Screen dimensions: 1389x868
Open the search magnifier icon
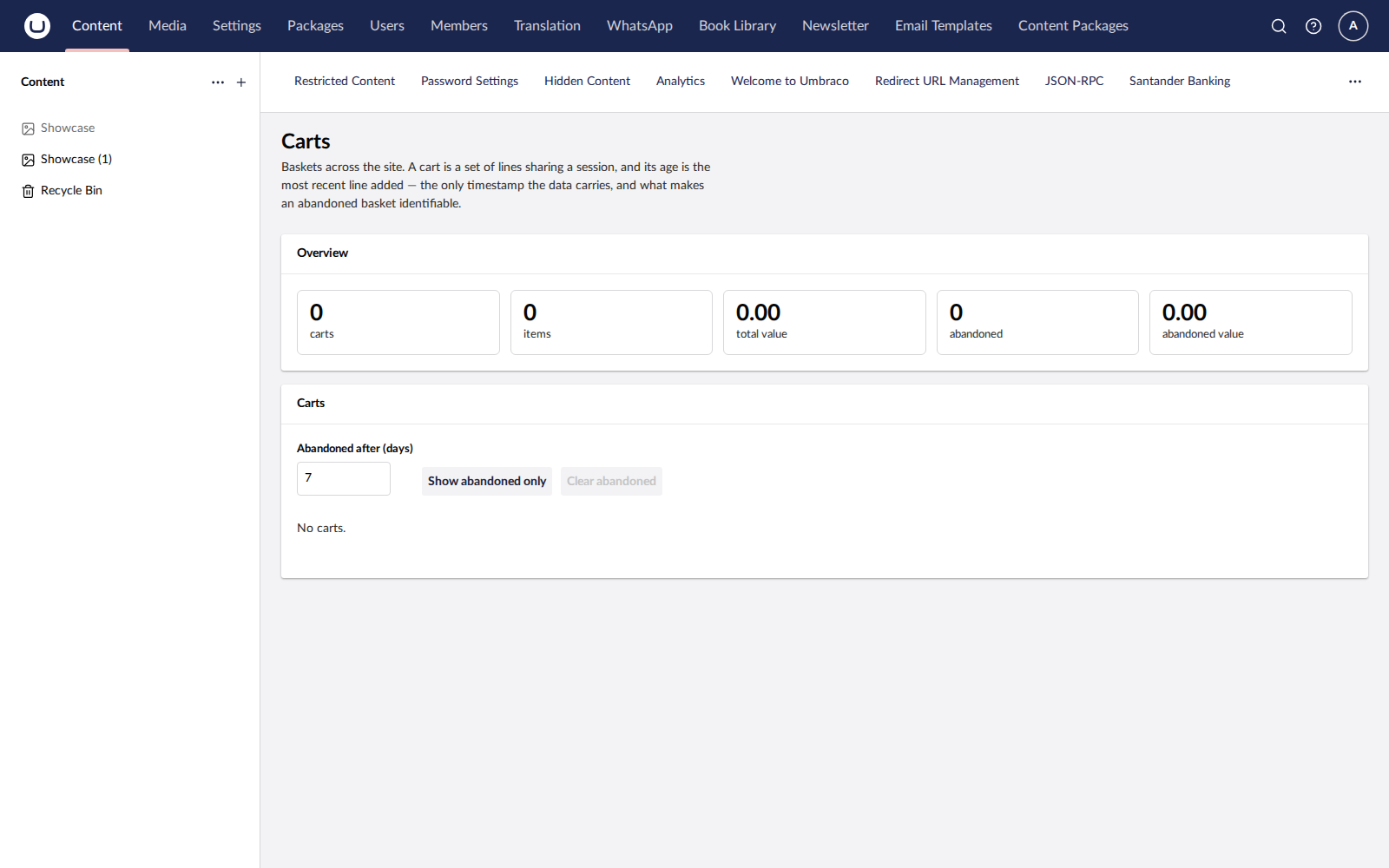1279,26
